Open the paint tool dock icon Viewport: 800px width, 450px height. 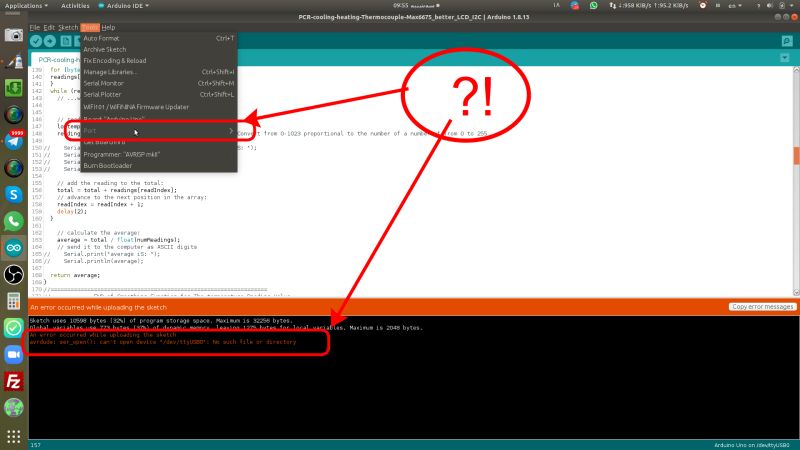pyautogui.click(x=14, y=62)
